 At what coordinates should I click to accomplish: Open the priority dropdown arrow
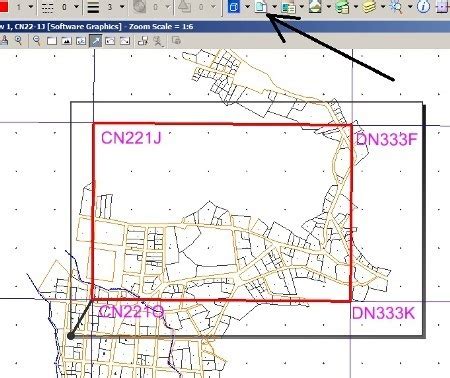(x=213, y=6)
